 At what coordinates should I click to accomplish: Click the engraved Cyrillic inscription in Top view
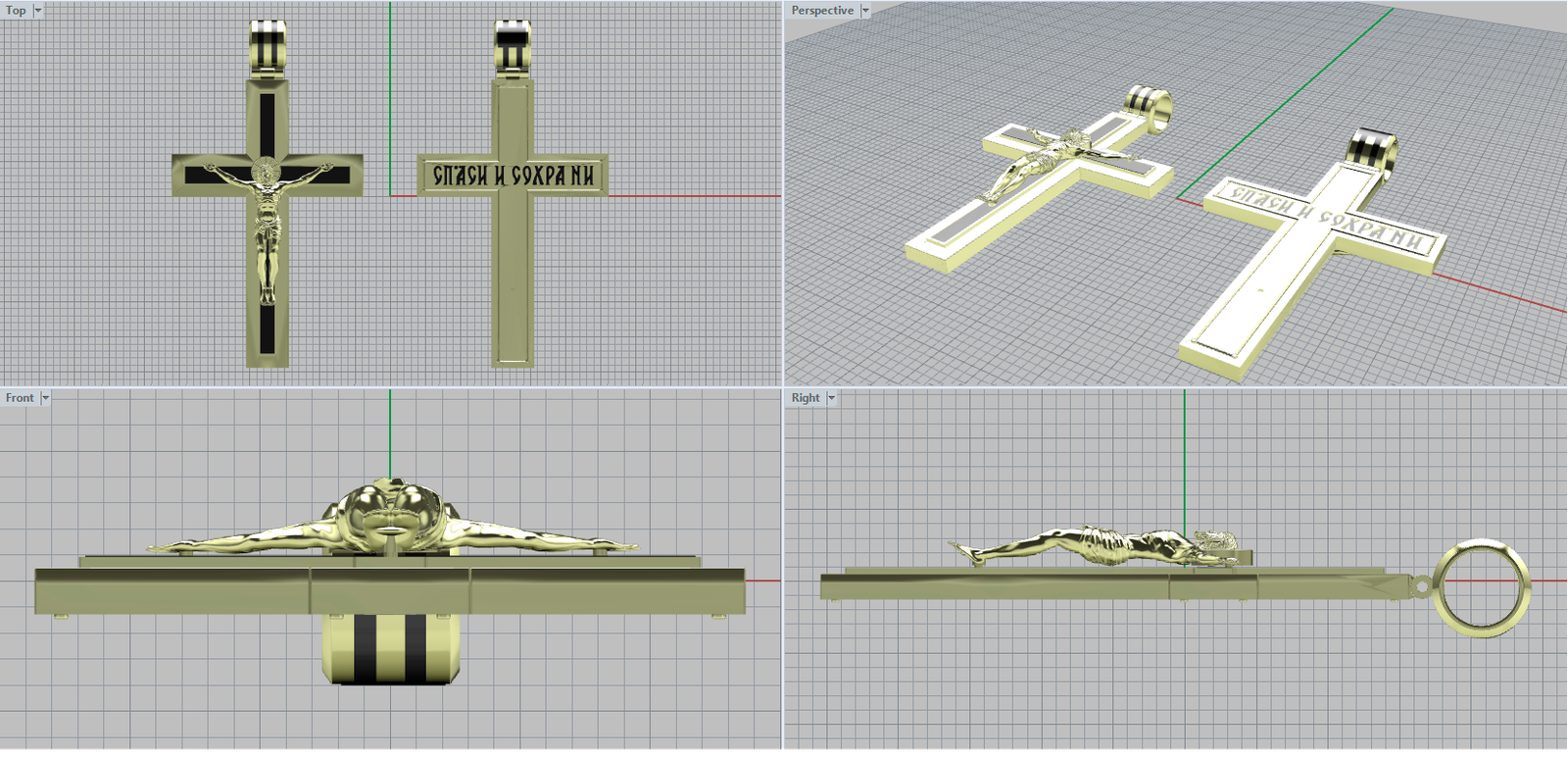tap(513, 176)
